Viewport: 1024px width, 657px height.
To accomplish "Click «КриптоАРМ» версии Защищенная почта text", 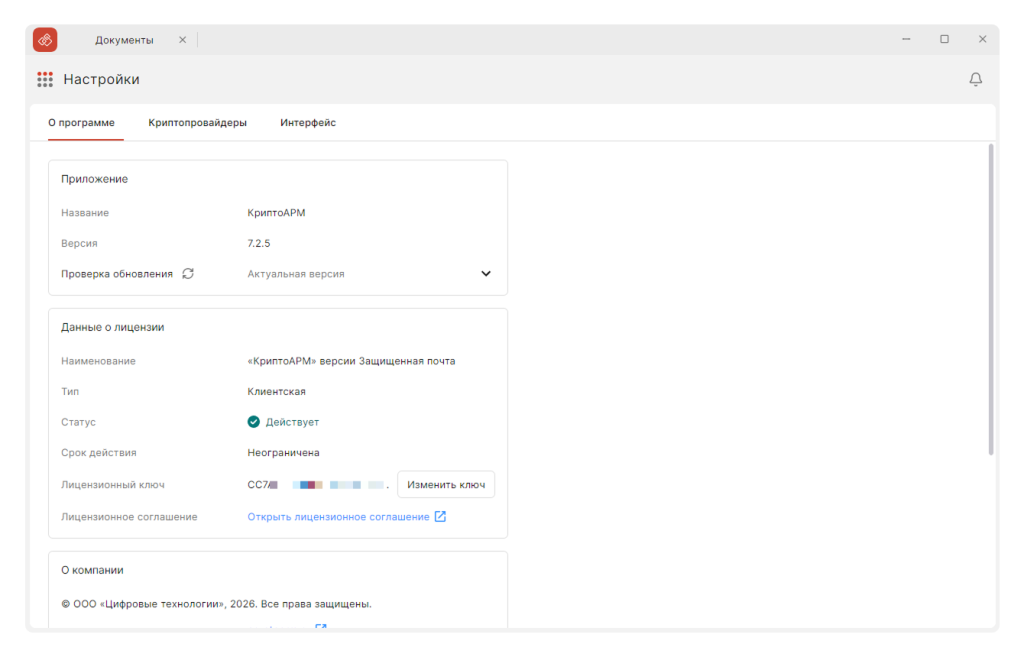I will point(351,361).
